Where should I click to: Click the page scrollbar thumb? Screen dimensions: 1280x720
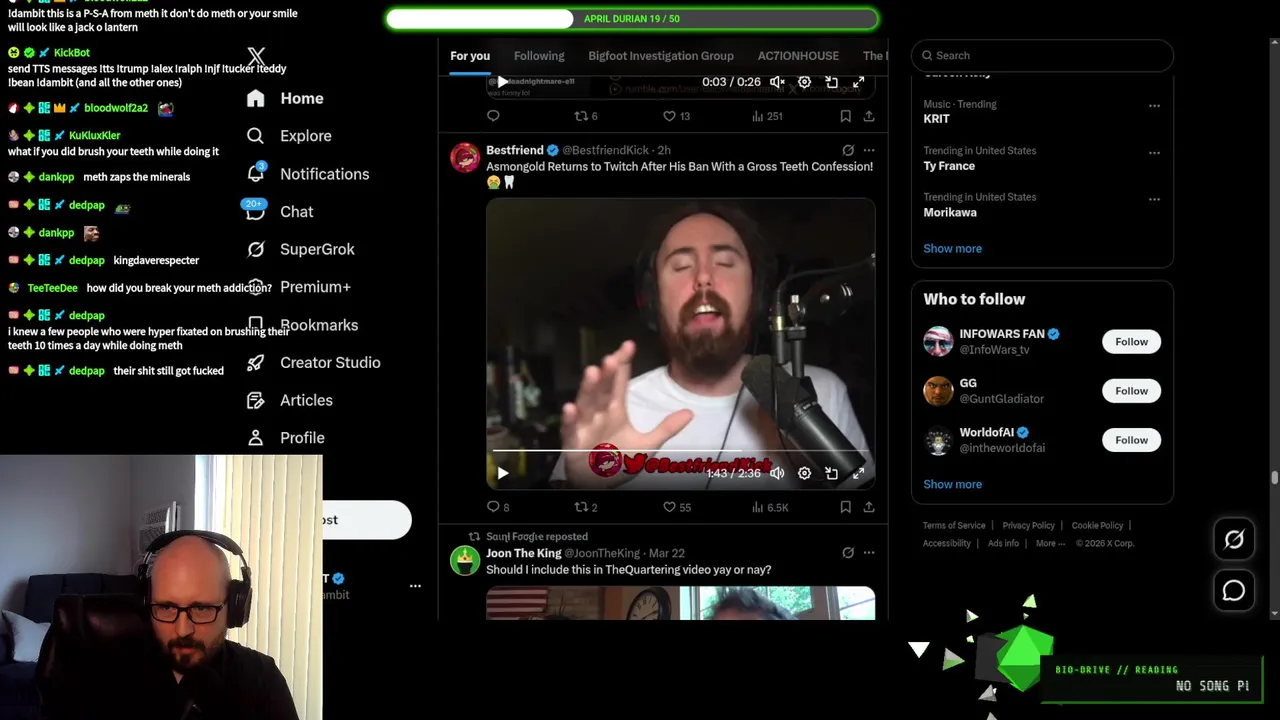(1274, 477)
